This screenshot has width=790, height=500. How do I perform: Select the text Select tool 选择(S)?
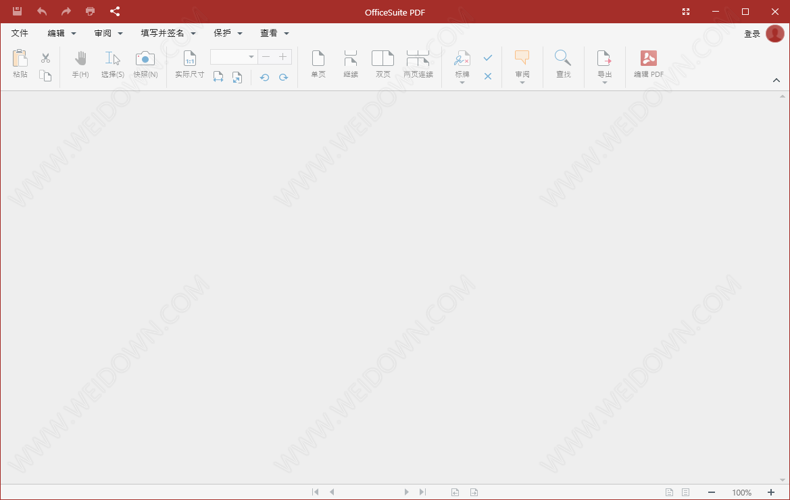[x=112, y=64]
